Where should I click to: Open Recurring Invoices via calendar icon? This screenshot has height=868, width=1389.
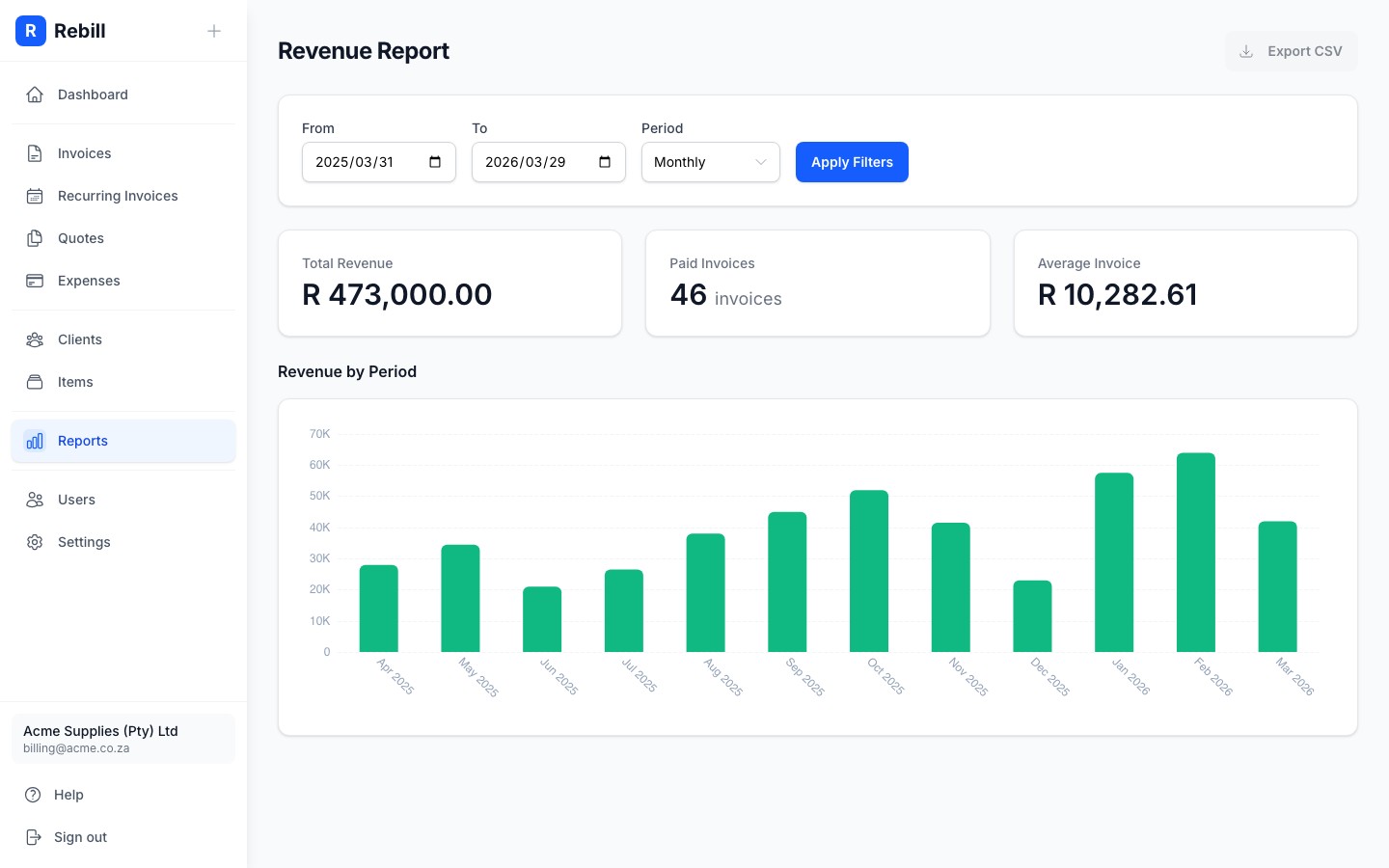(x=35, y=196)
